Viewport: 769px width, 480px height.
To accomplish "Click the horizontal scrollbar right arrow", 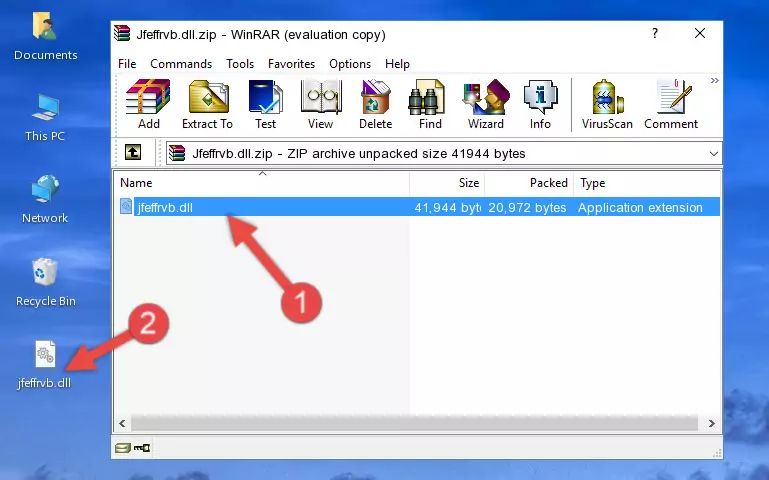I will pyautogui.click(x=712, y=423).
